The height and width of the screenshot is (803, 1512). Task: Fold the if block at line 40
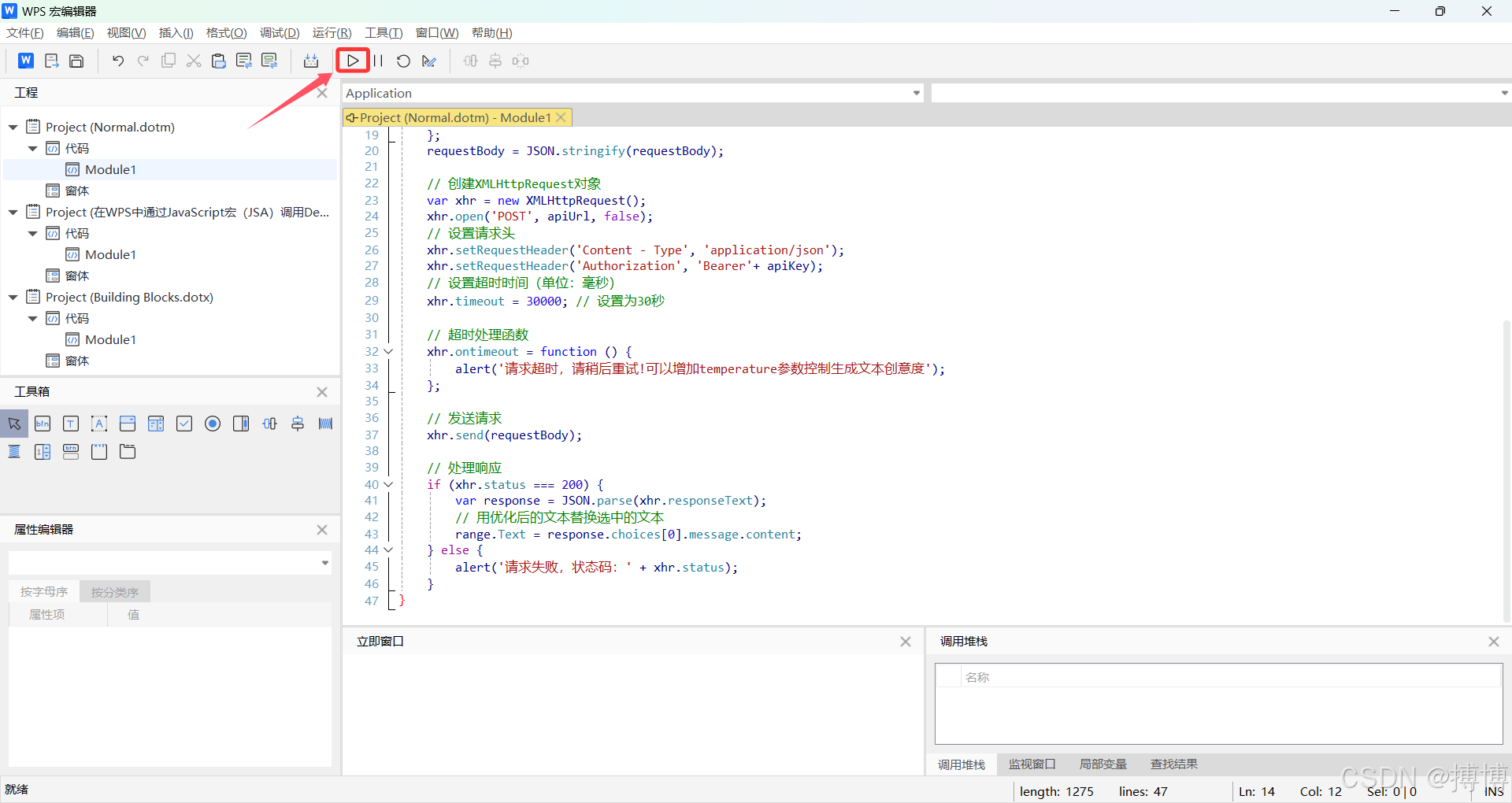tap(388, 485)
